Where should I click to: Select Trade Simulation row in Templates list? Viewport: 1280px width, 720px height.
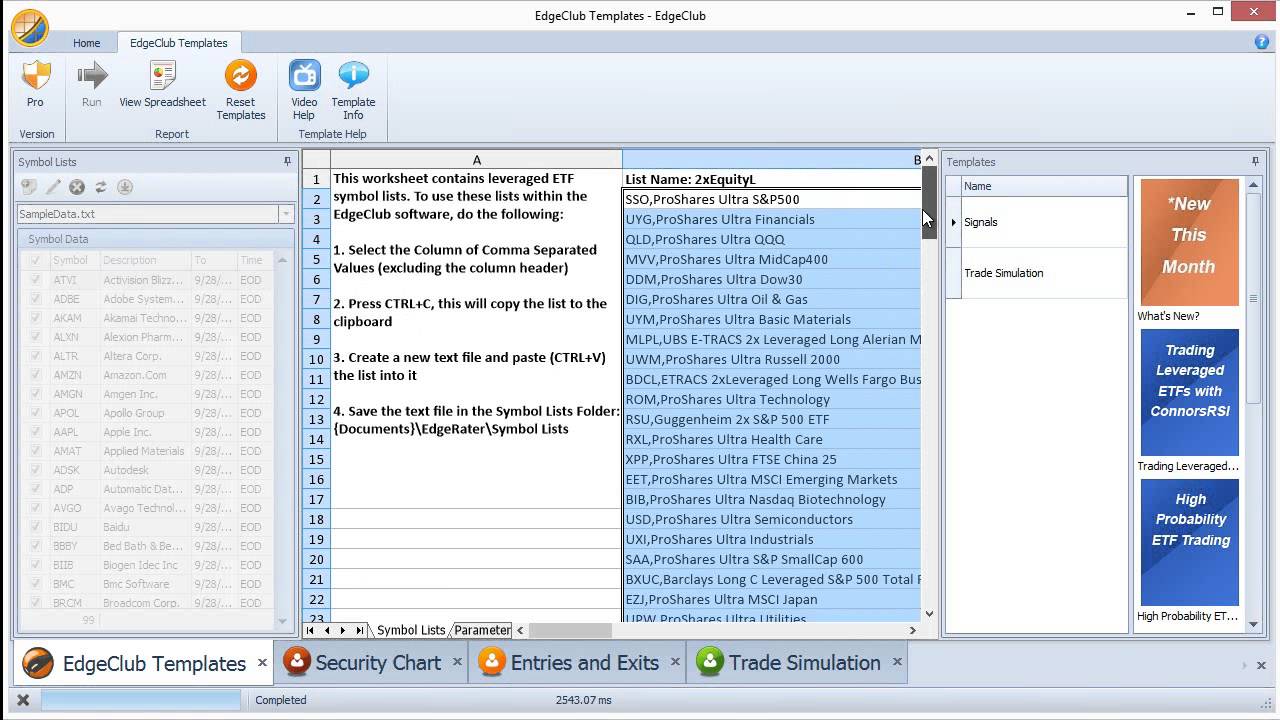tap(1037, 273)
